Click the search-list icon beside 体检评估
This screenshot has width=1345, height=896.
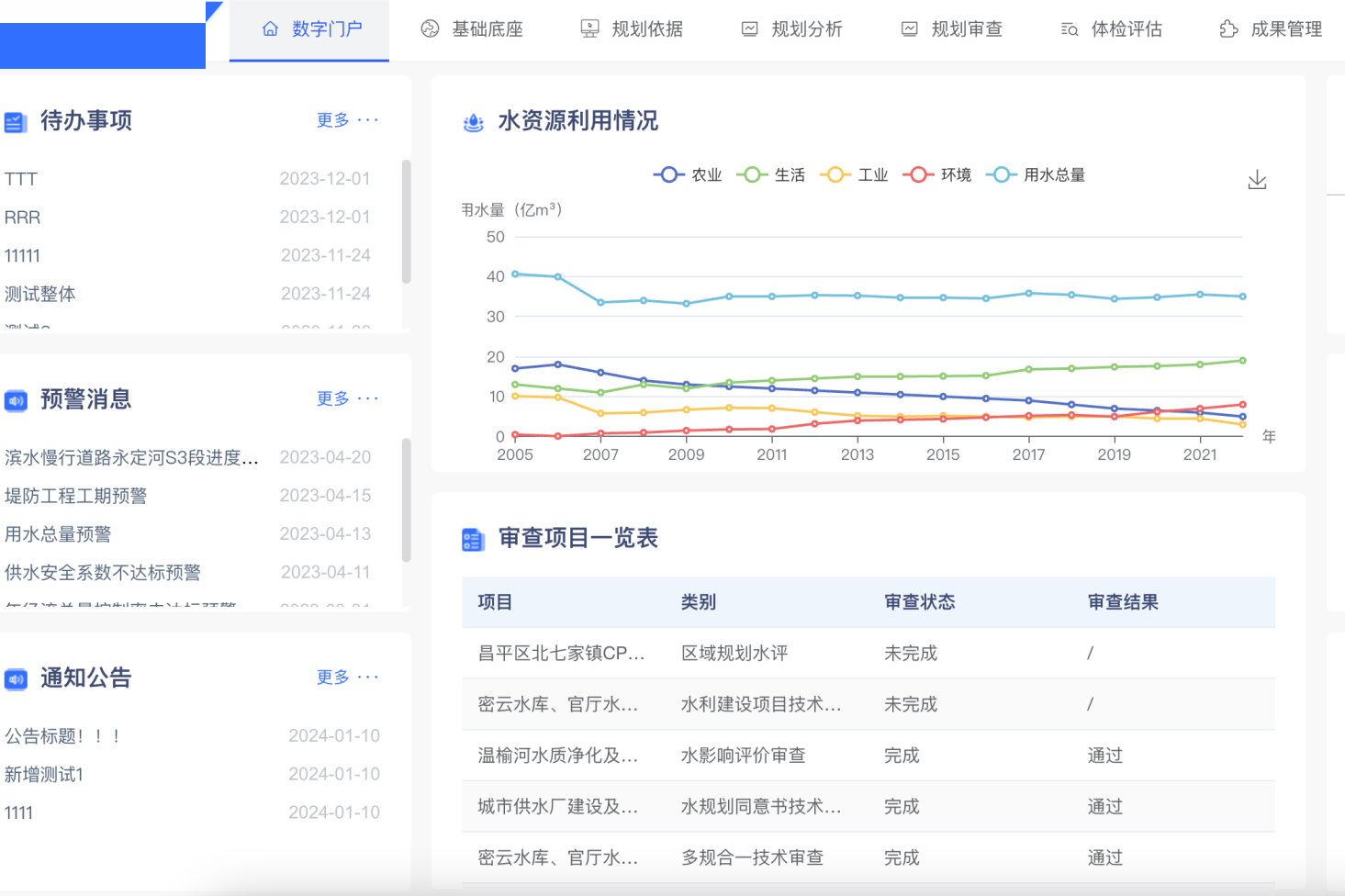click(1070, 29)
